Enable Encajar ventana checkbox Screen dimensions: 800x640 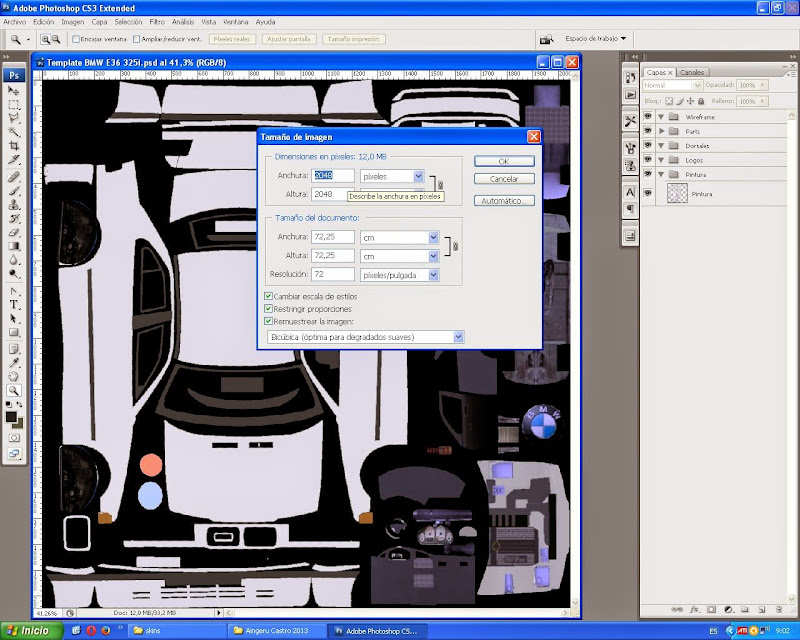point(76,39)
